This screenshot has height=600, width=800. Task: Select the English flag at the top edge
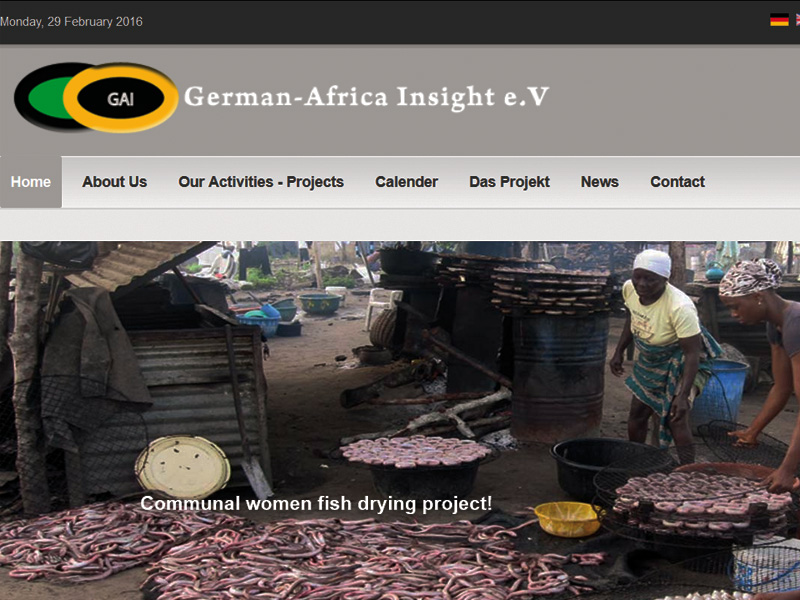pos(797,20)
